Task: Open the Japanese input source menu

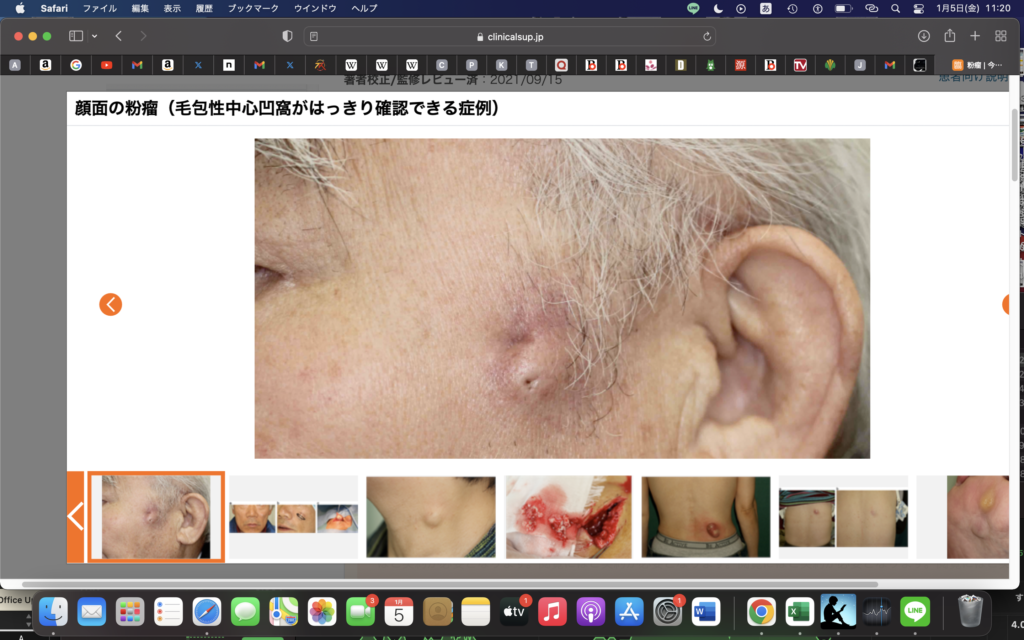Action: point(765,10)
